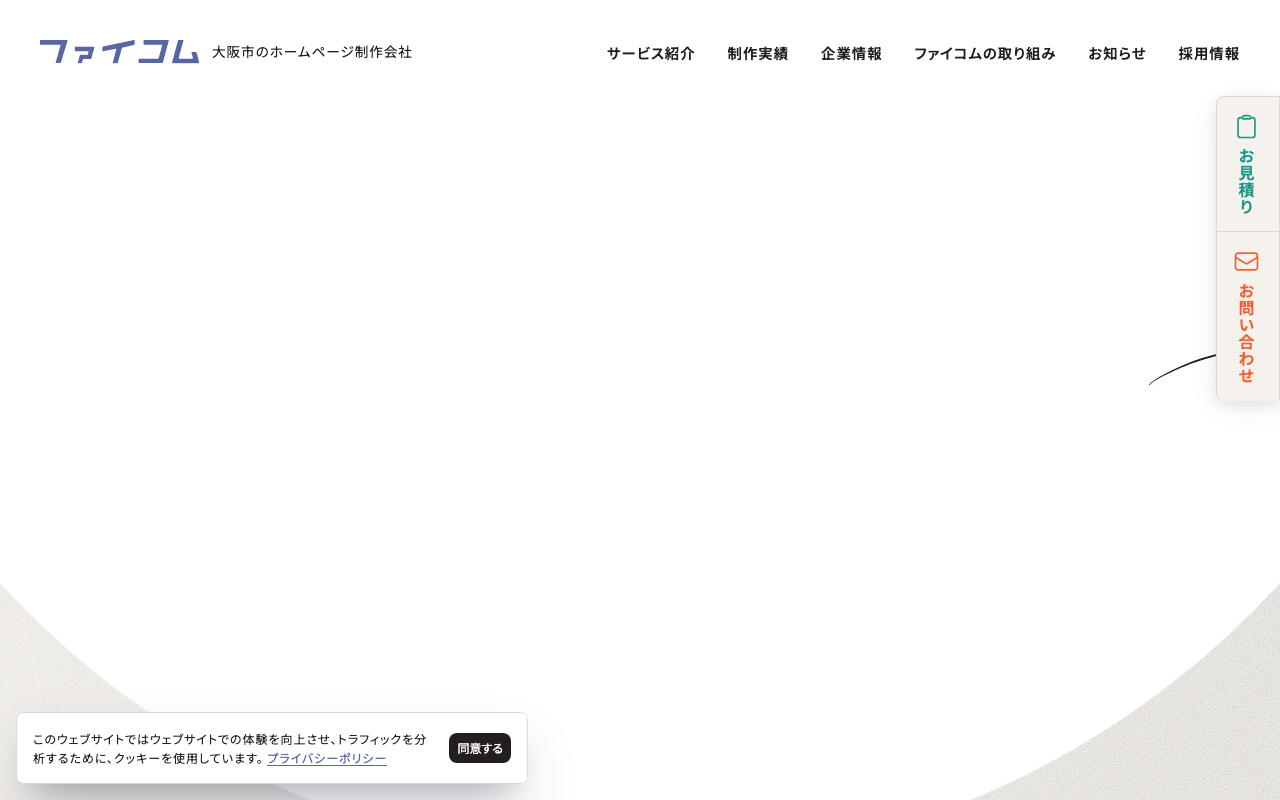Image resolution: width=1280 pixels, height=800 pixels.
Task: Click the 大阪市のホームページ制作会社 tagline
Action: coord(312,52)
